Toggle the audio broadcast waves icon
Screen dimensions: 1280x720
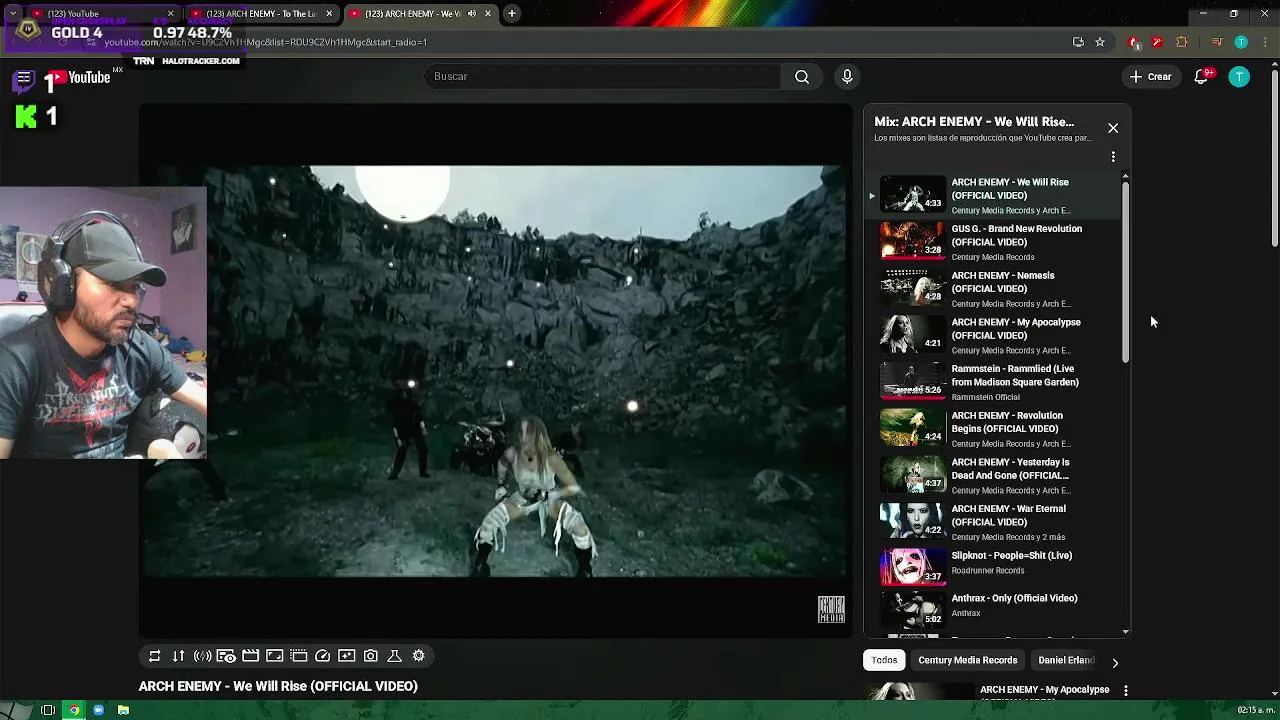click(x=203, y=656)
